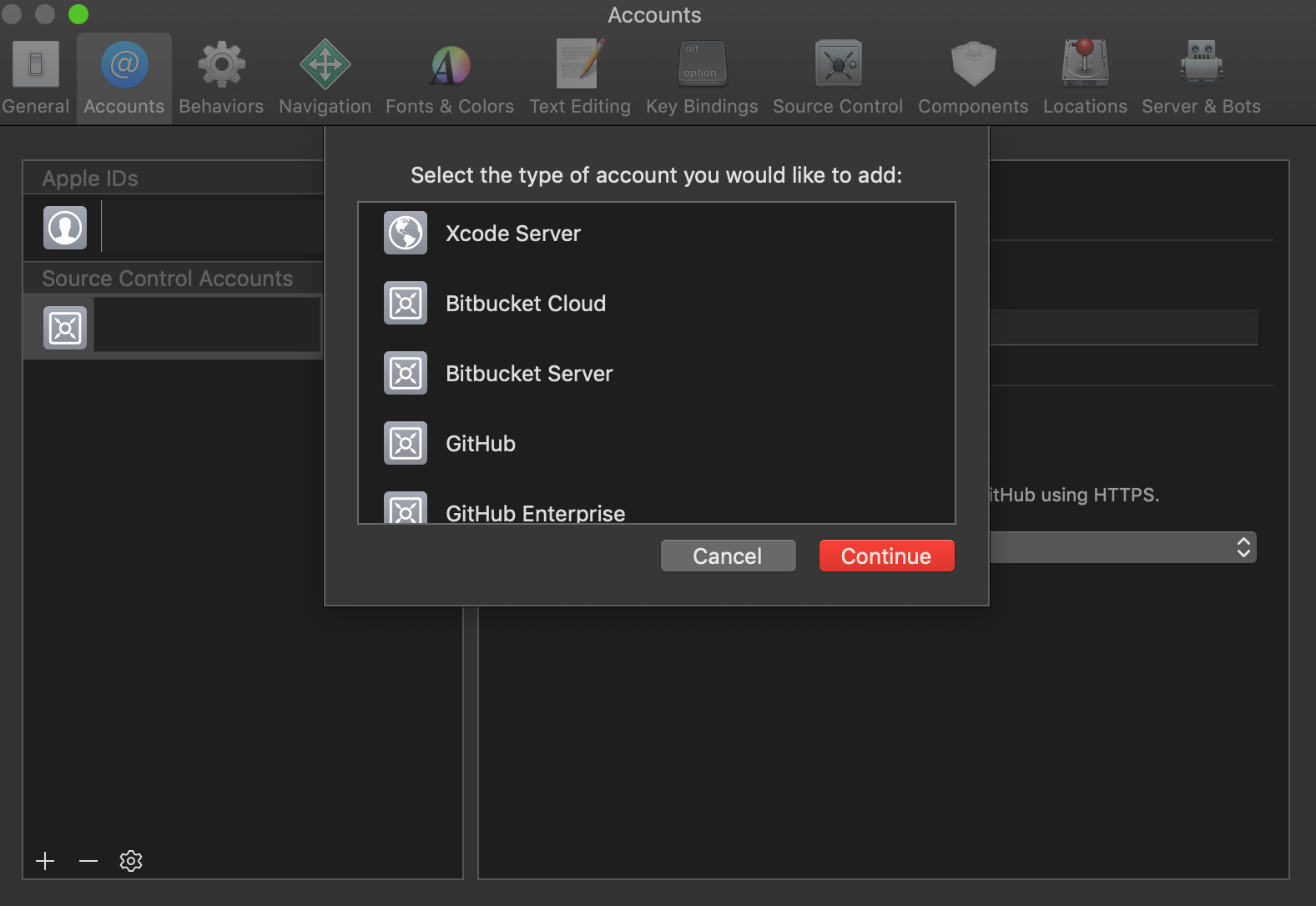Click the Xcode Server globe icon
This screenshot has width=1316, height=906.
pos(406,233)
